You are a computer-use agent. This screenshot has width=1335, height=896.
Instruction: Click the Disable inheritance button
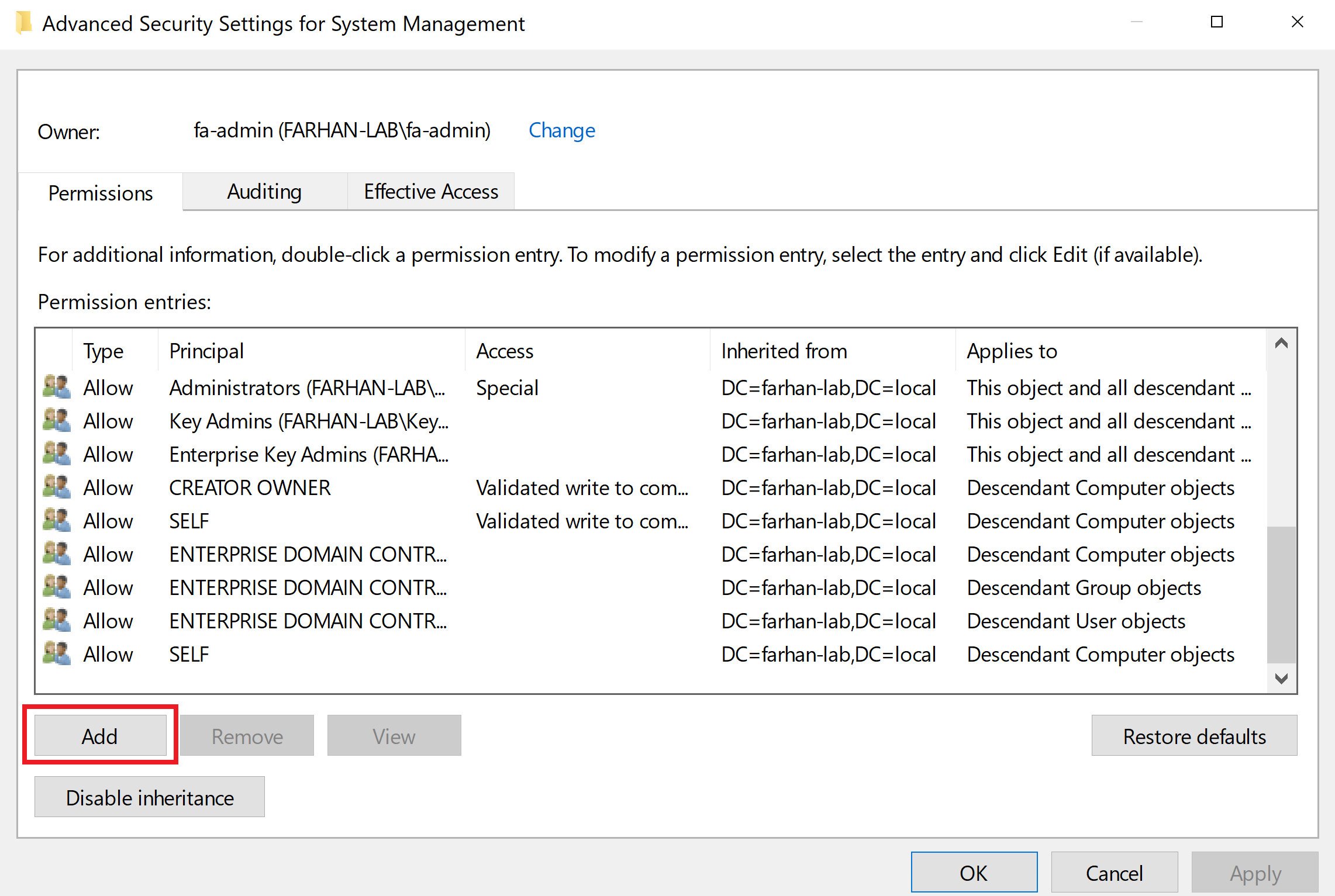click(150, 797)
